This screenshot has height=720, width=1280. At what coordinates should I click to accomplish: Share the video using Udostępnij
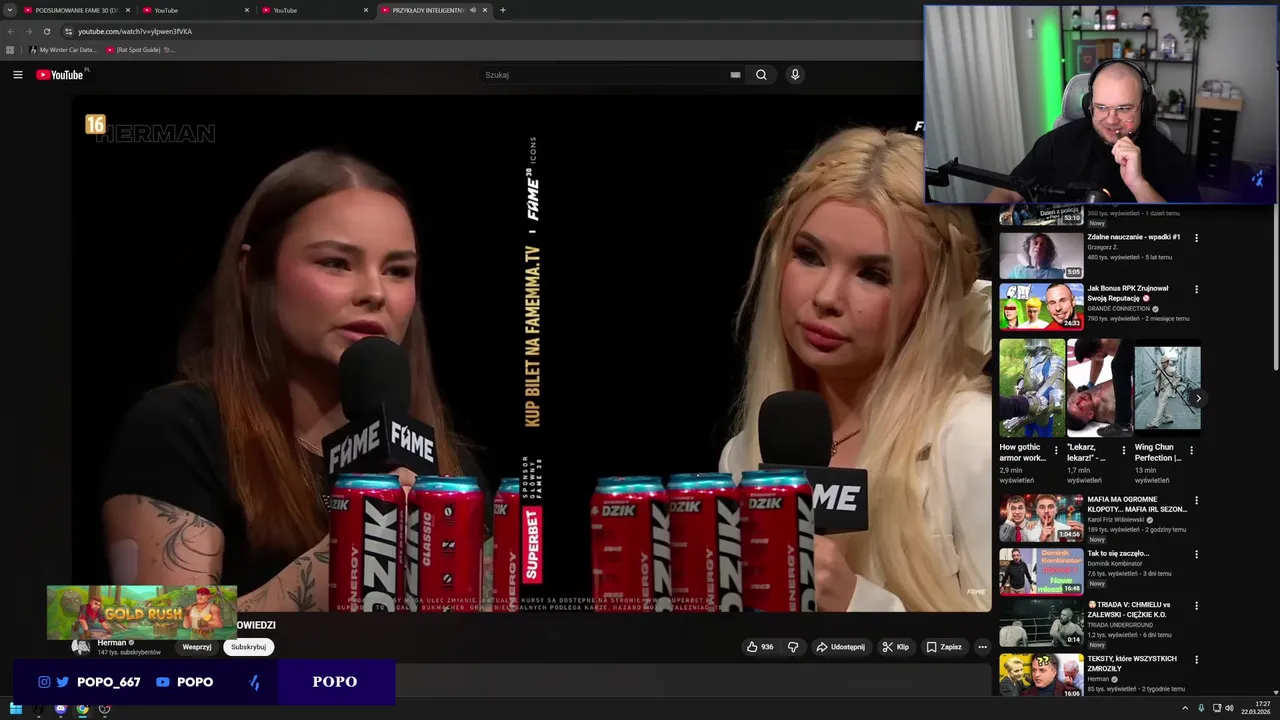840,647
